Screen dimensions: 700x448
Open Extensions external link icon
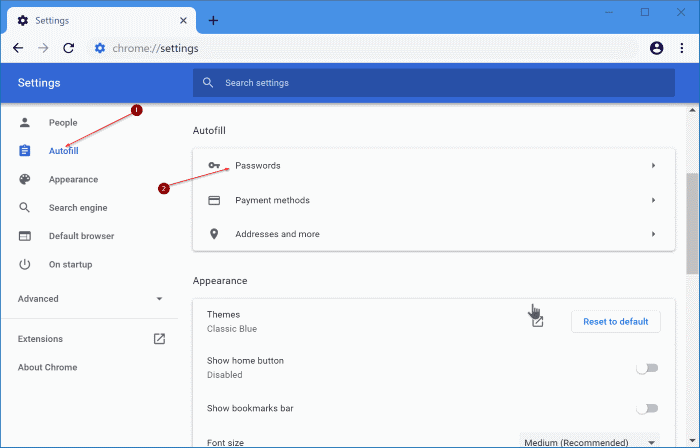coord(159,339)
